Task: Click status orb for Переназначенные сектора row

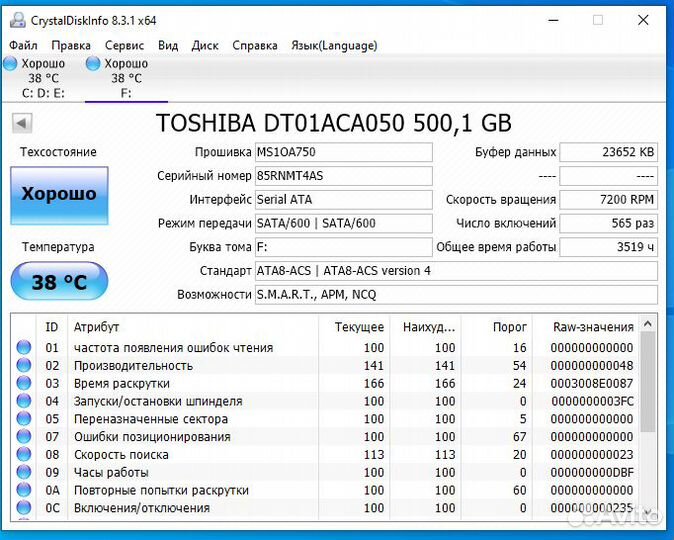Action: point(24,418)
